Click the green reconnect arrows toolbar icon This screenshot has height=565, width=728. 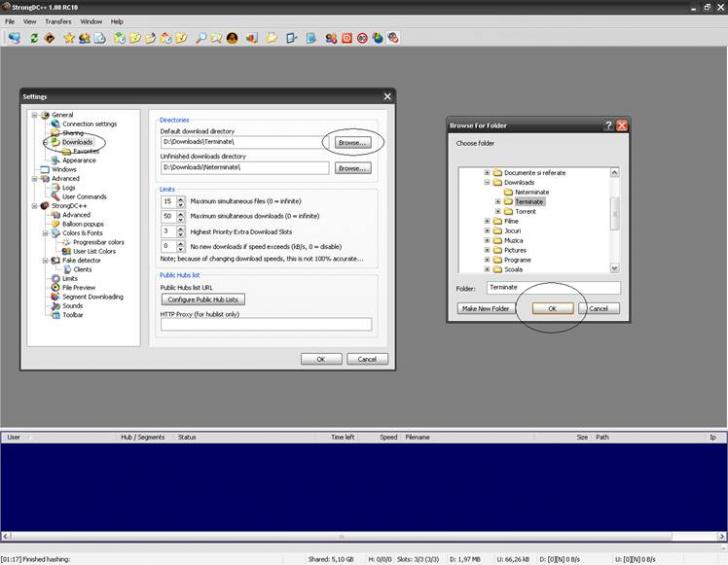(x=34, y=38)
